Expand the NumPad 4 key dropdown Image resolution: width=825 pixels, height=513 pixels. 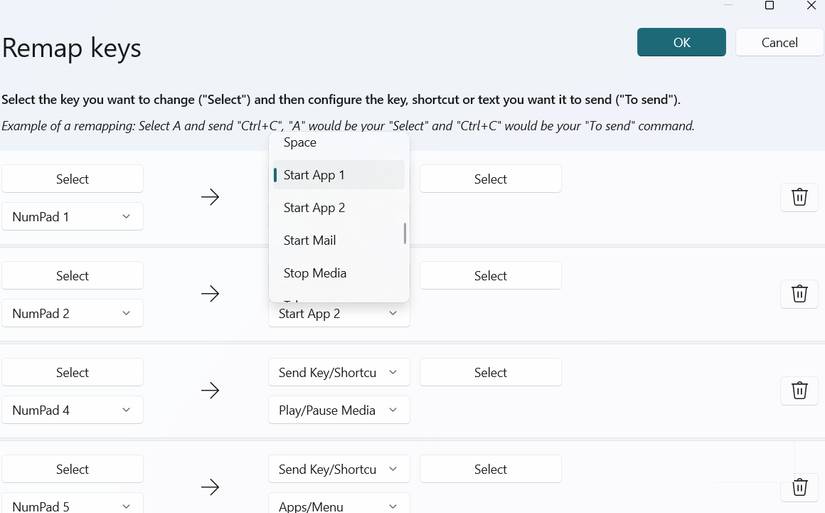coord(72,410)
